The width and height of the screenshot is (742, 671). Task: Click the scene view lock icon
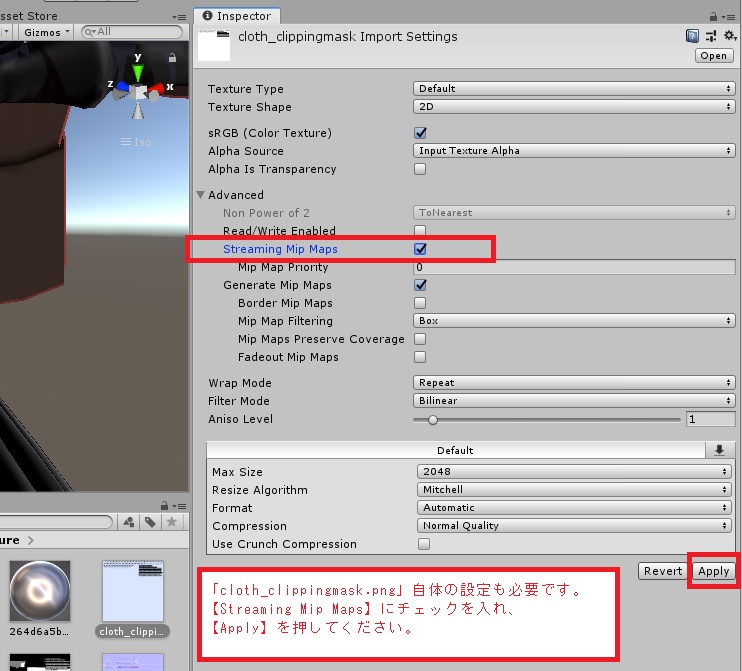(x=172, y=58)
